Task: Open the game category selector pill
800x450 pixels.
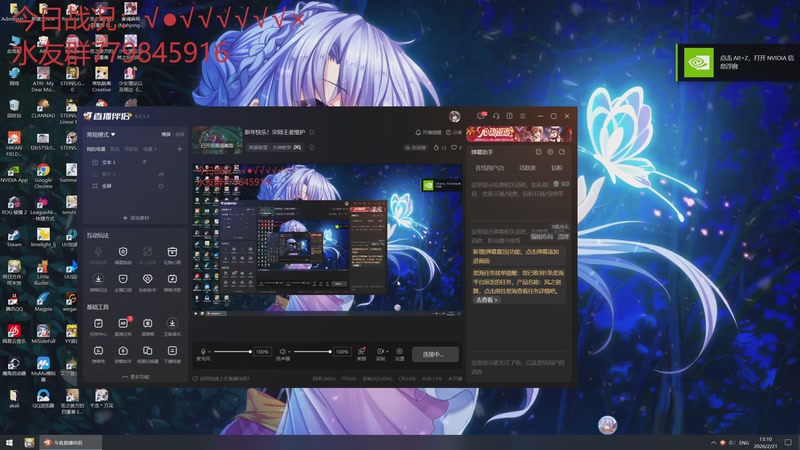Action: (x=274, y=147)
